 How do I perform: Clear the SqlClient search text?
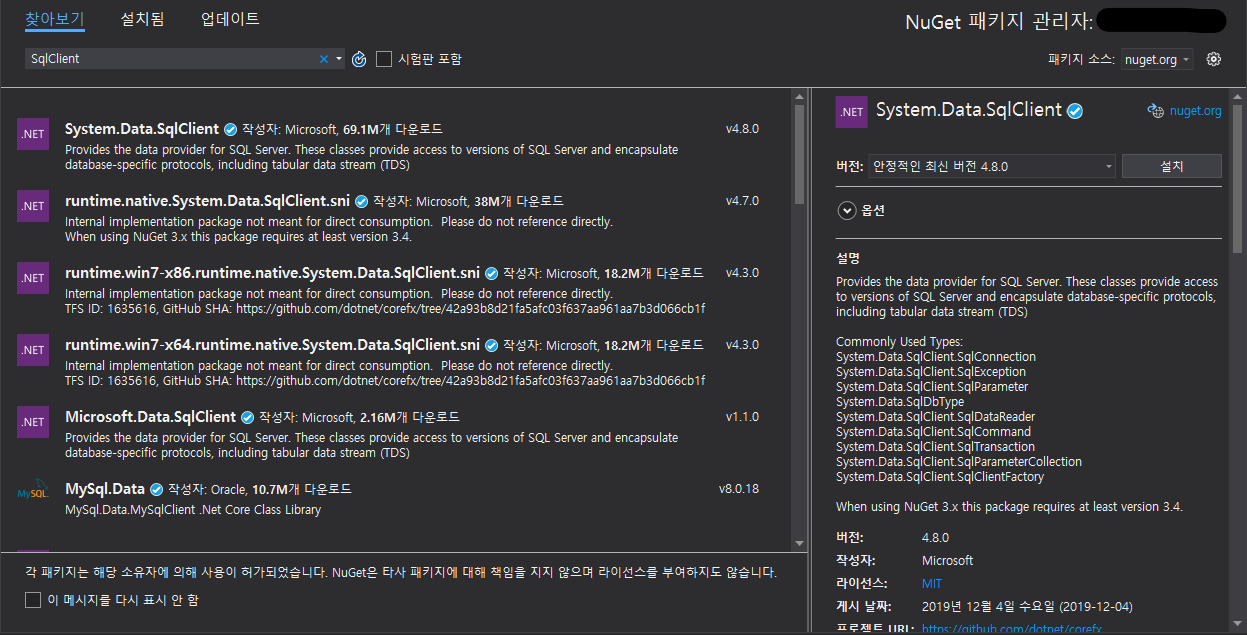click(323, 59)
